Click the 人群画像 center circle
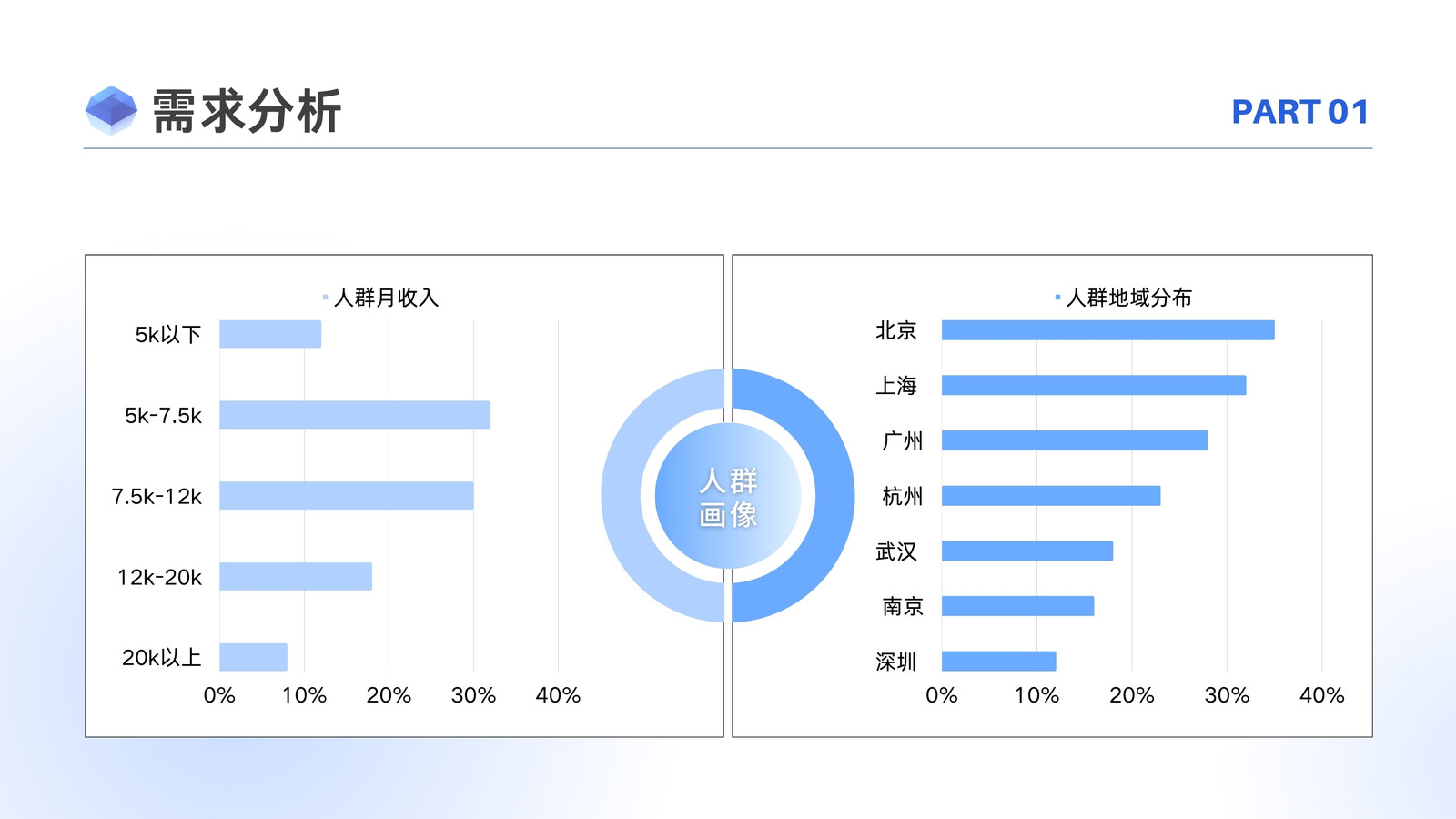This screenshot has width=1456, height=819. pos(728,496)
